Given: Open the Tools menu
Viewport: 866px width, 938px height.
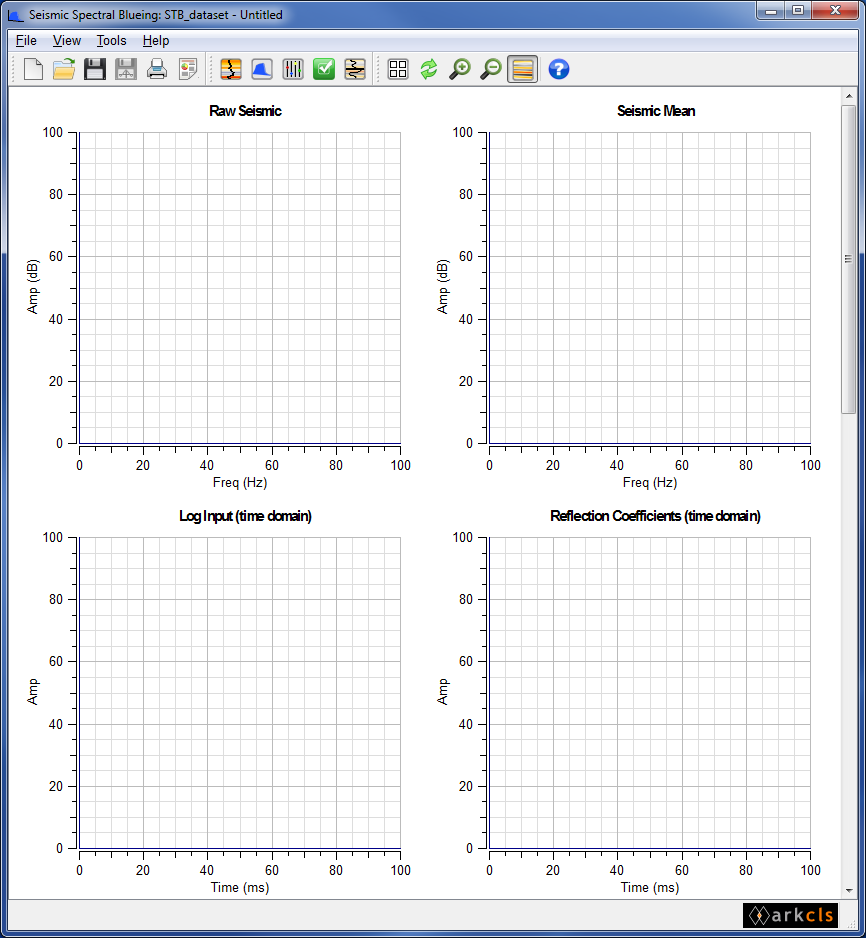Looking at the screenshot, I should (111, 41).
